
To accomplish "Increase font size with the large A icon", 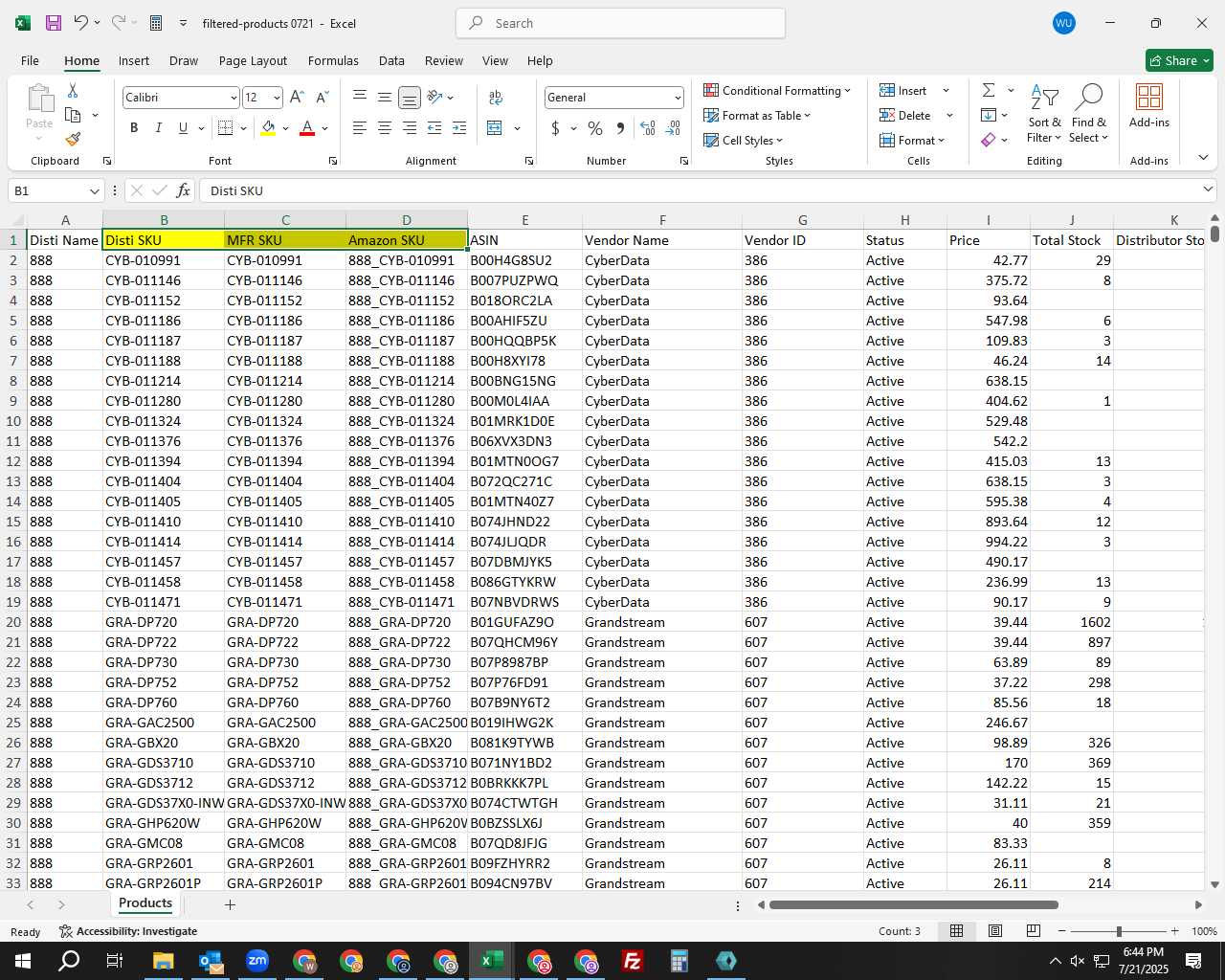I will tap(297, 98).
